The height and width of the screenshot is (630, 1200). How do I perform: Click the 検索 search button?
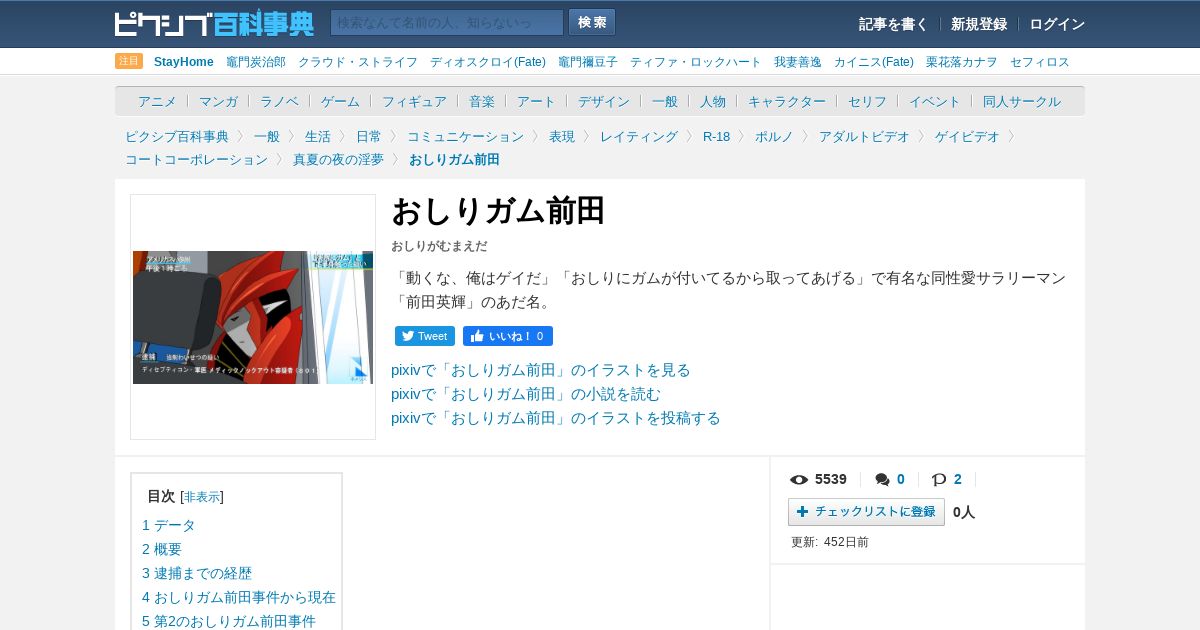tap(592, 22)
